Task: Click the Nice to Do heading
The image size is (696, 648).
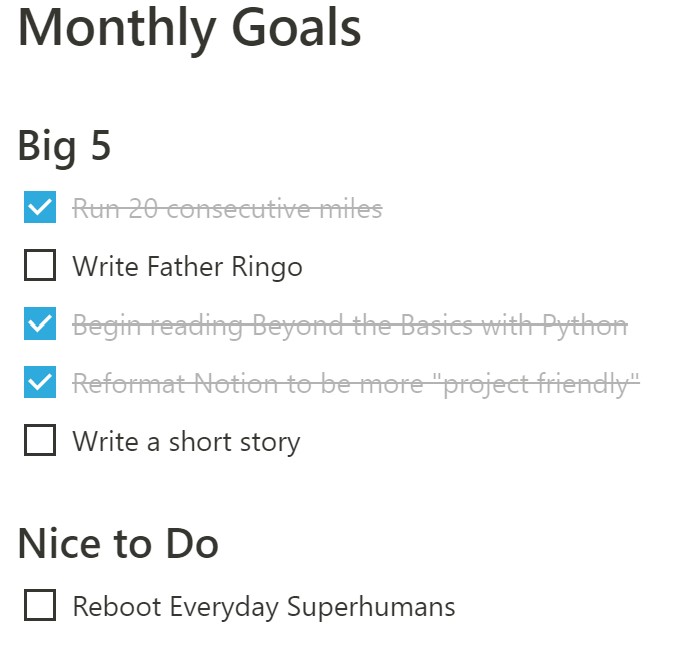Action: pyautogui.click(x=118, y=544)
